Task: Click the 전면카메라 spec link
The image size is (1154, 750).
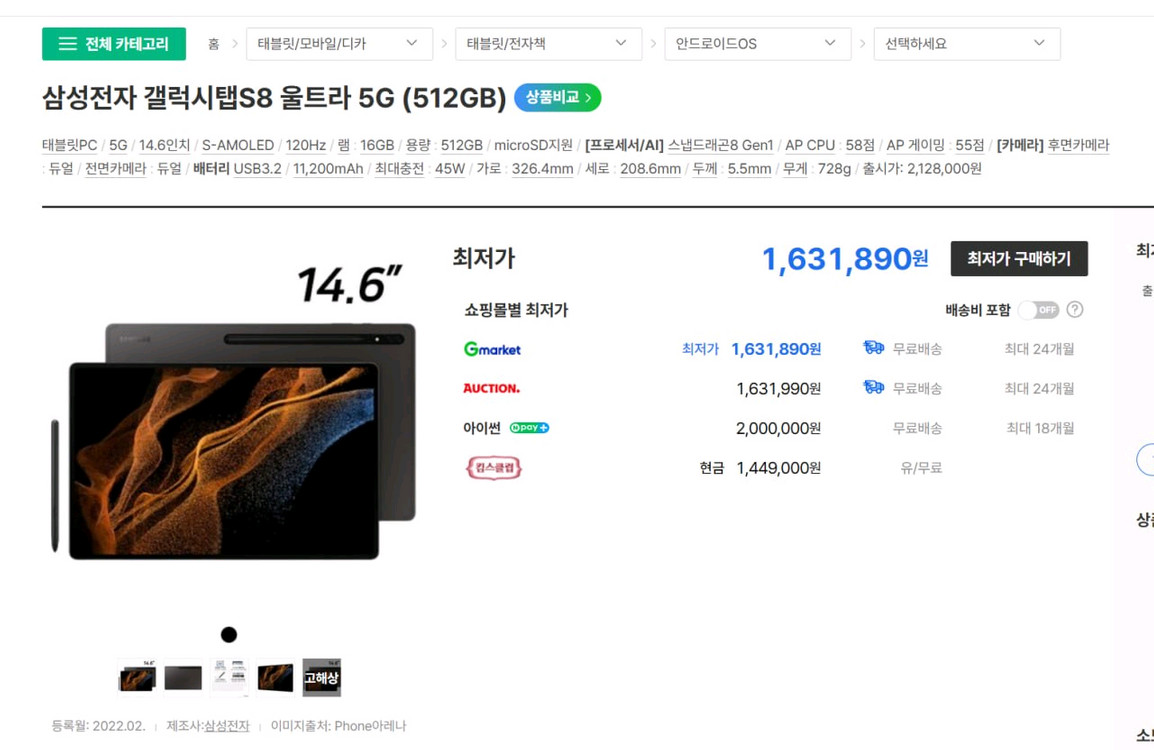Action: pyautogui.click(x=116, y=169)
